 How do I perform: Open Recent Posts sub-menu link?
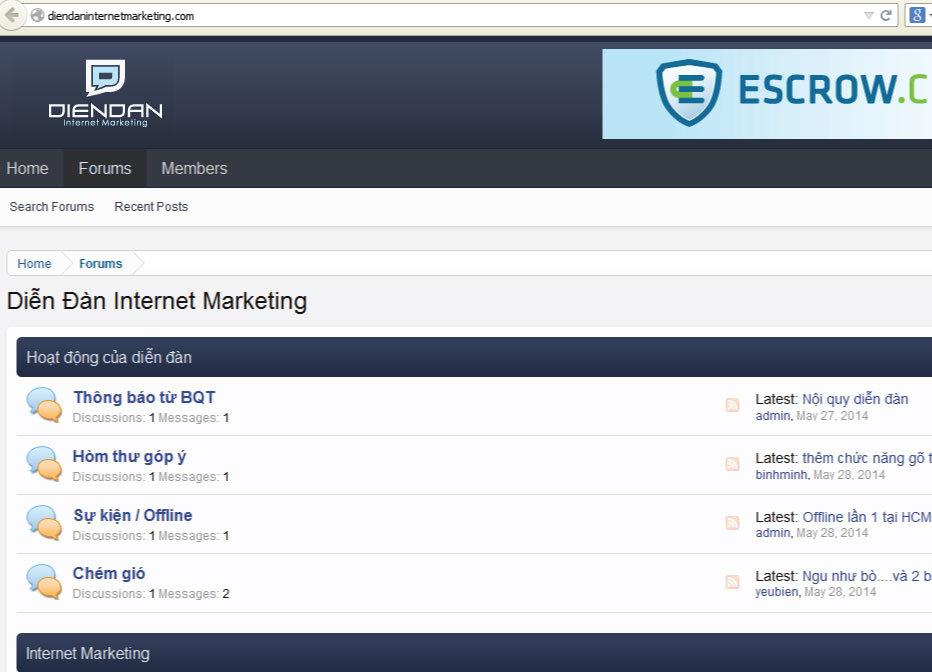tap(151, 207)
